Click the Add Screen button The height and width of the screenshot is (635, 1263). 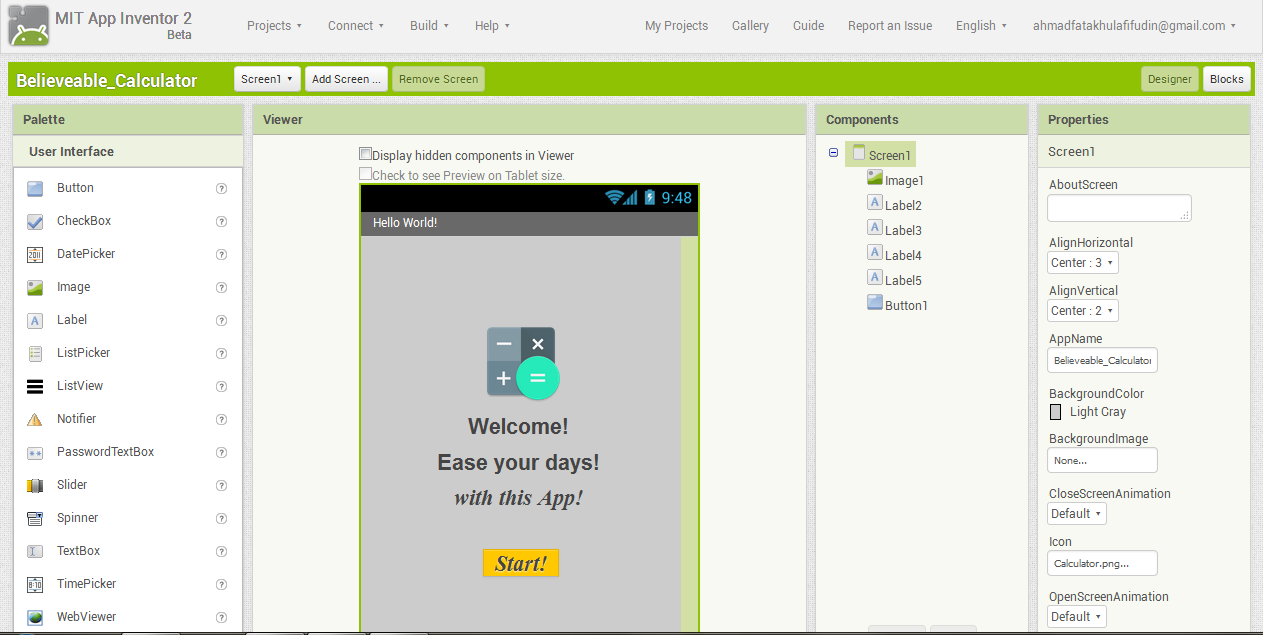pyautogui.click(x=346, y=79)
